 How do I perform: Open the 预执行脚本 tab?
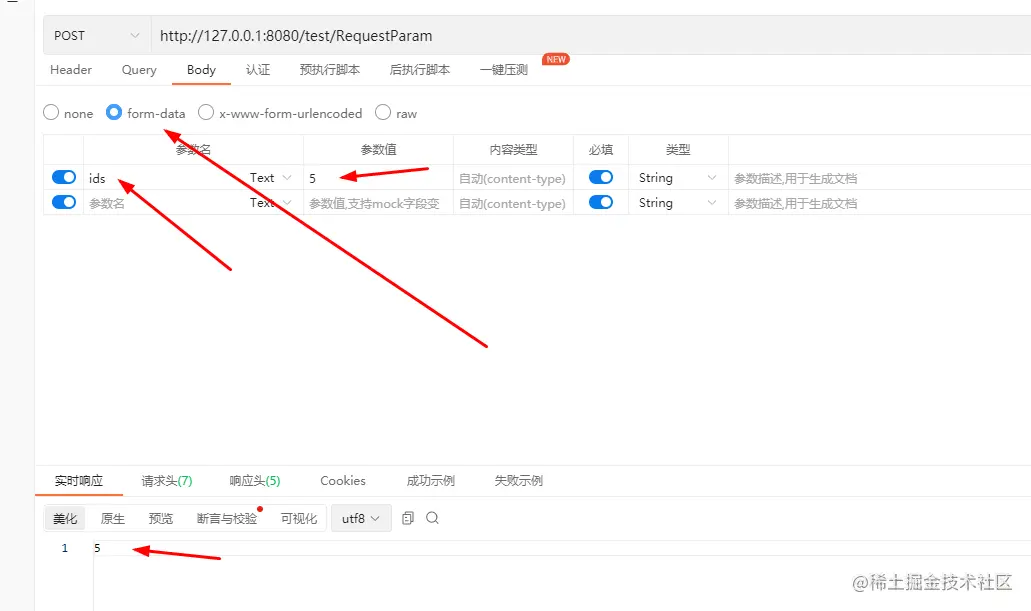pyautogui.click(x=329, y=70)
